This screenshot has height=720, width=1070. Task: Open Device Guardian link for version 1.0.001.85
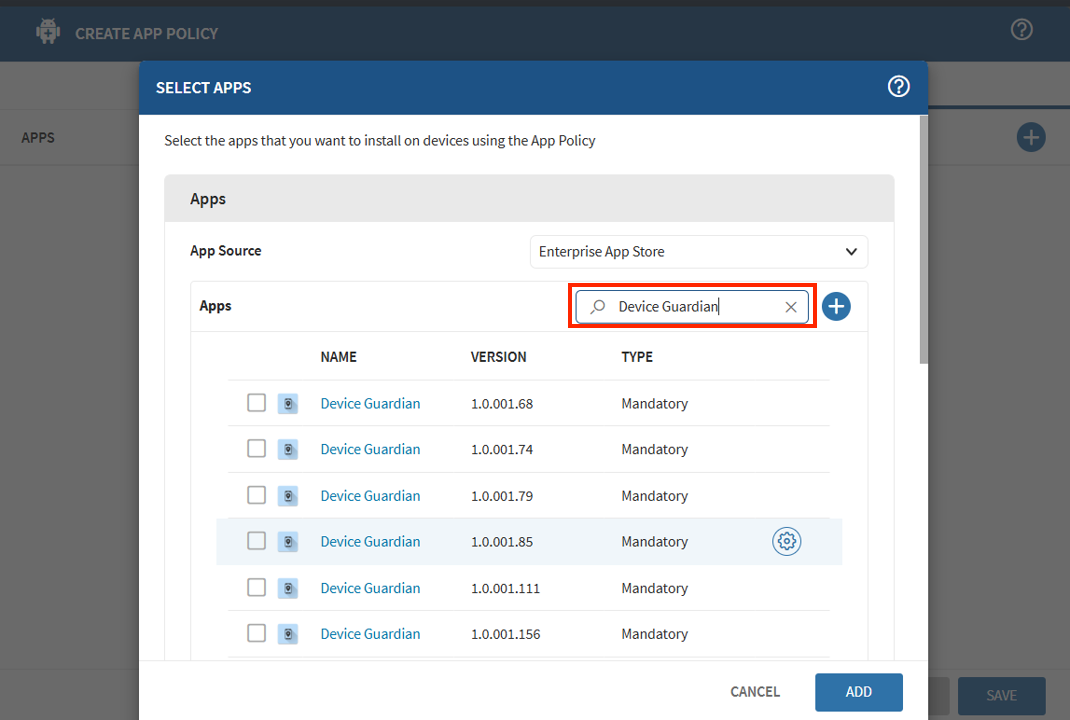[371, 541]
